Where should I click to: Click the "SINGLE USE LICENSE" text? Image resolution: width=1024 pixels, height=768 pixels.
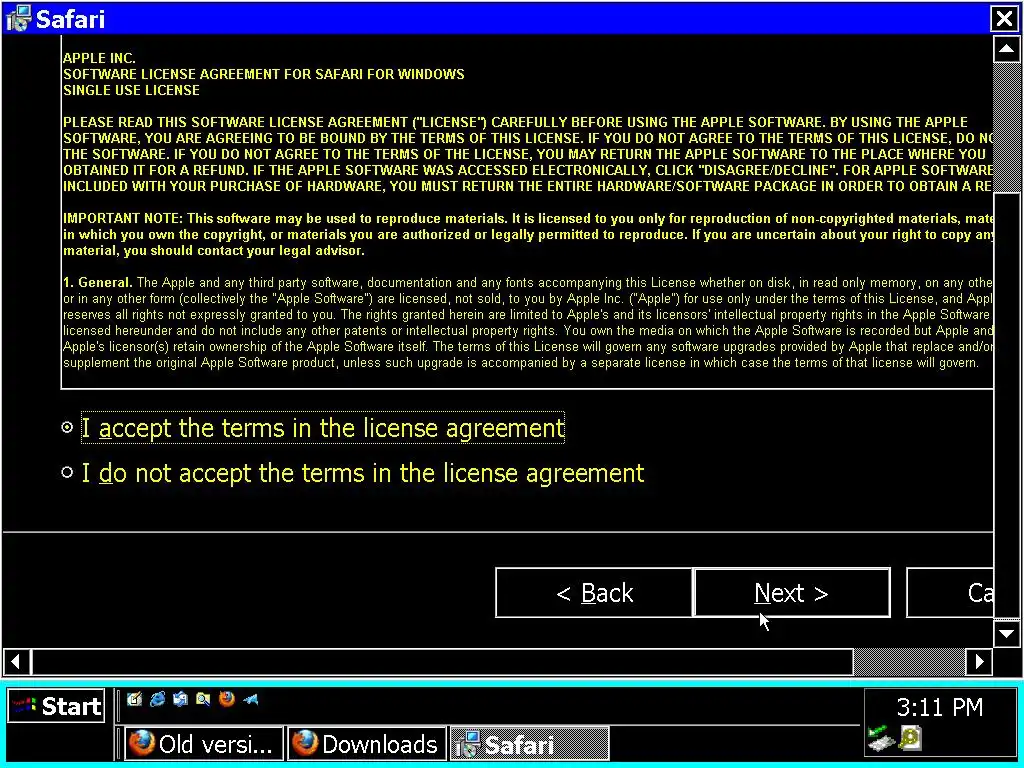[131, 90]
